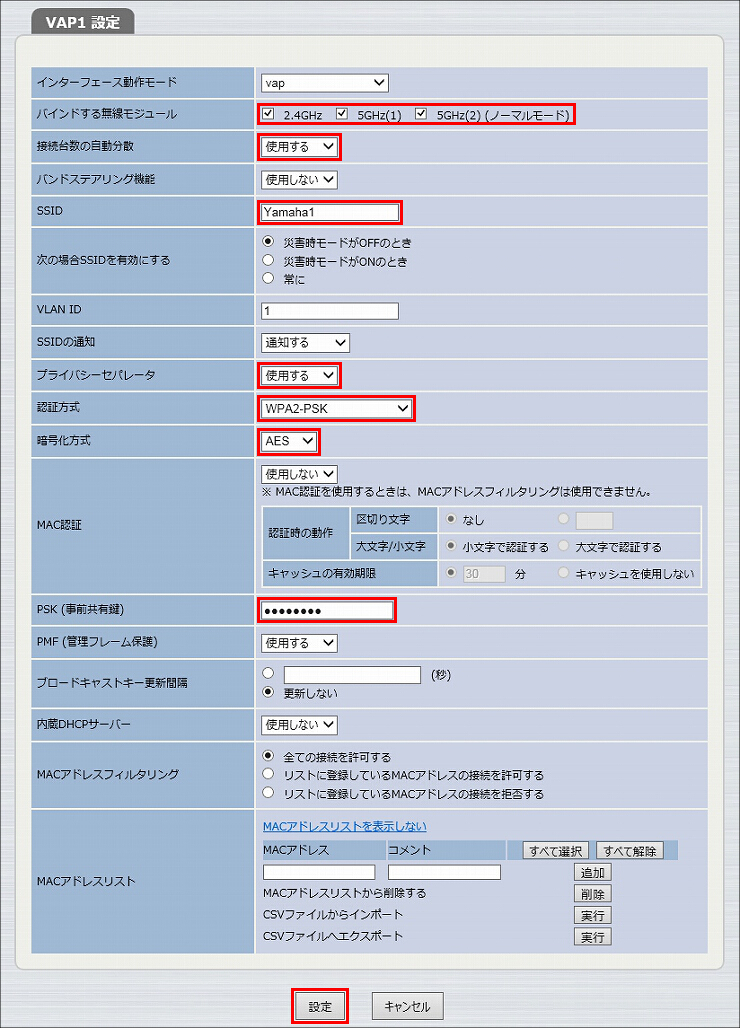Click the コメント entry field
Screen dimensions: 740x1028
tap(444, 872)
